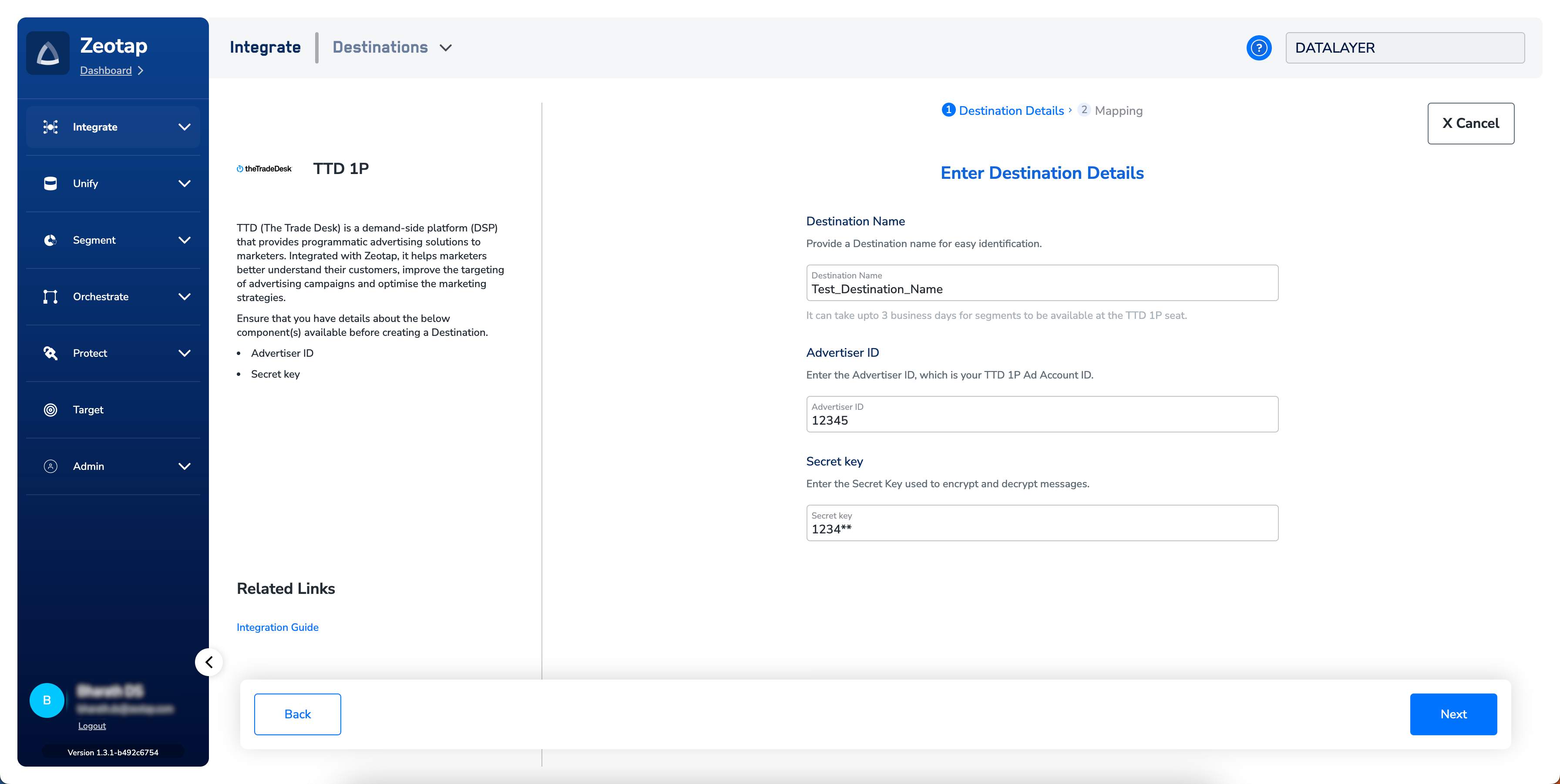Open the Integration Guide link

point(277,627)
